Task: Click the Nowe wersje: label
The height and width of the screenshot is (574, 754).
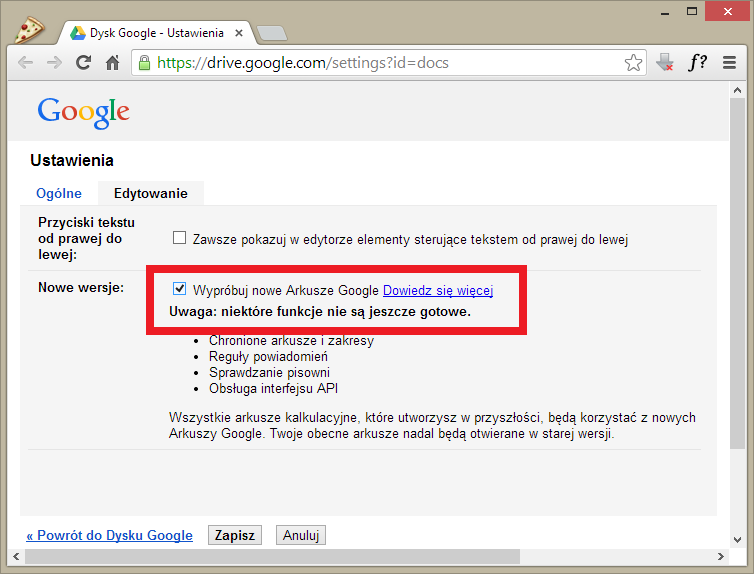Action: click(81, 287)
